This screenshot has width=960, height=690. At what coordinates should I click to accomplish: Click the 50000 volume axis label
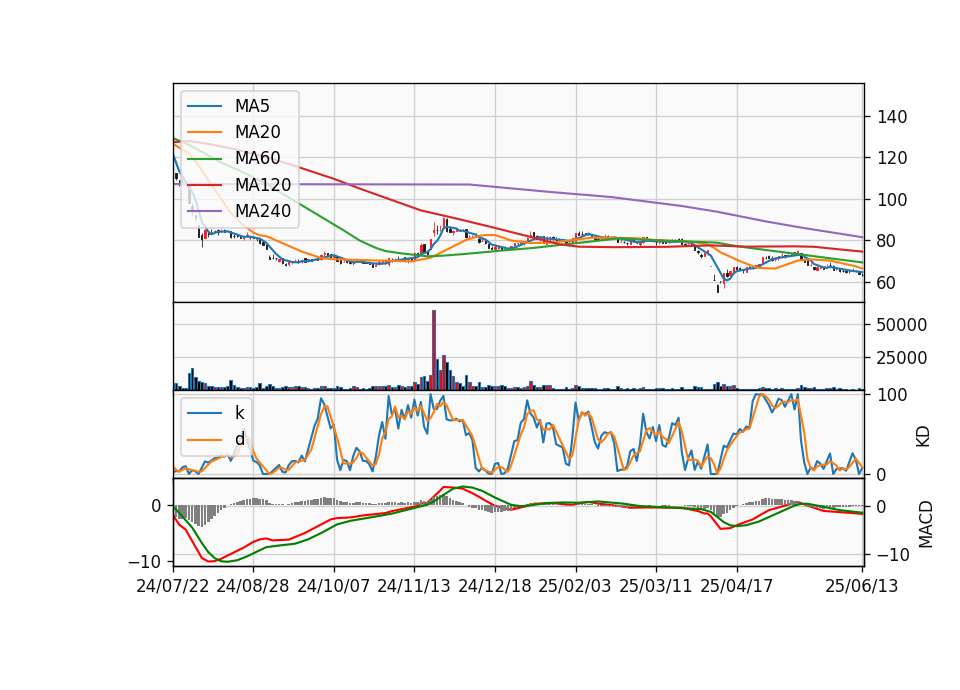click(x=902, y=325)
